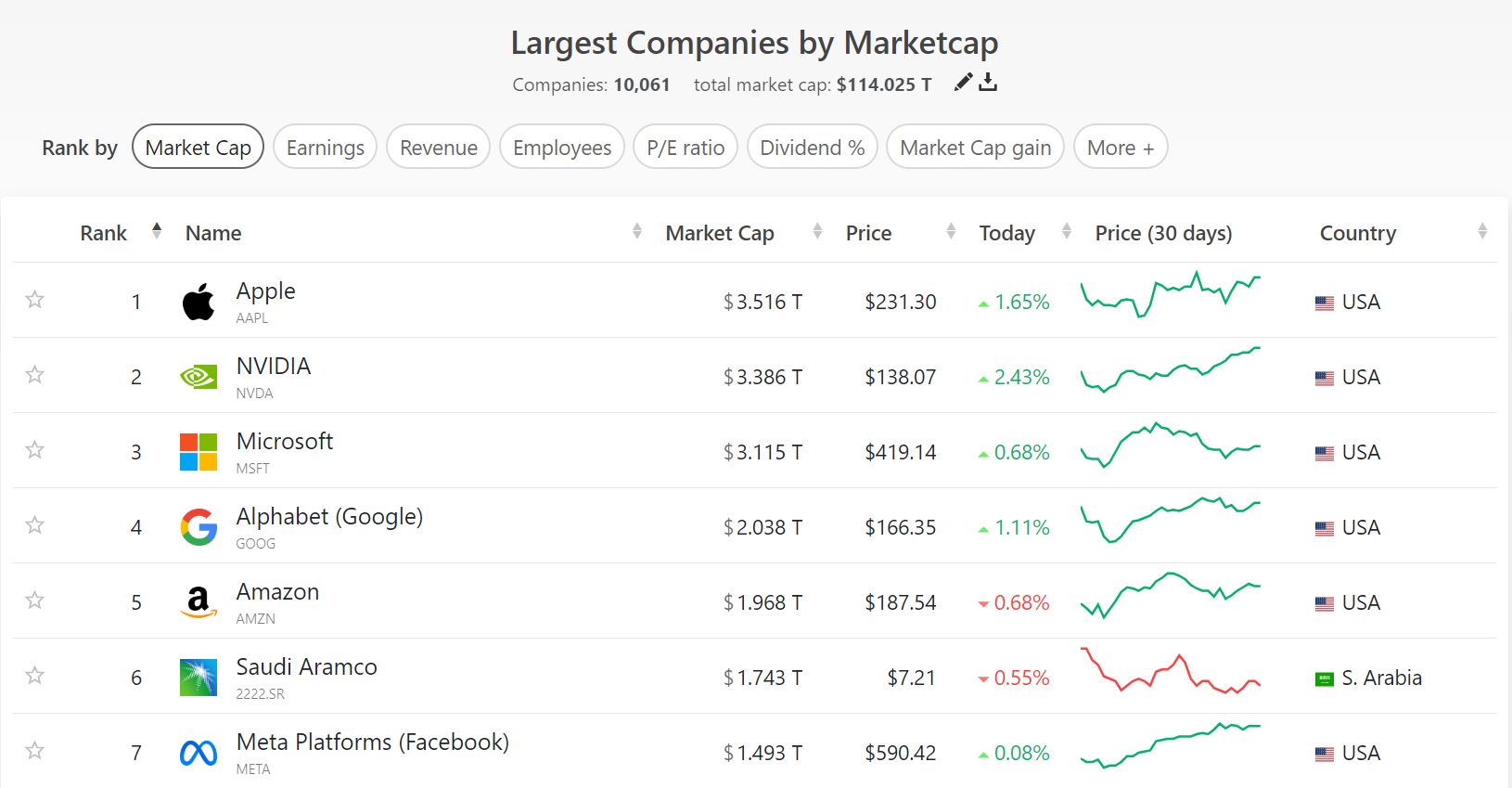The width and height of the screenshot is (1512, 788).
Task: Click the Amazon logo icon
Action: (x=199, y=602)
